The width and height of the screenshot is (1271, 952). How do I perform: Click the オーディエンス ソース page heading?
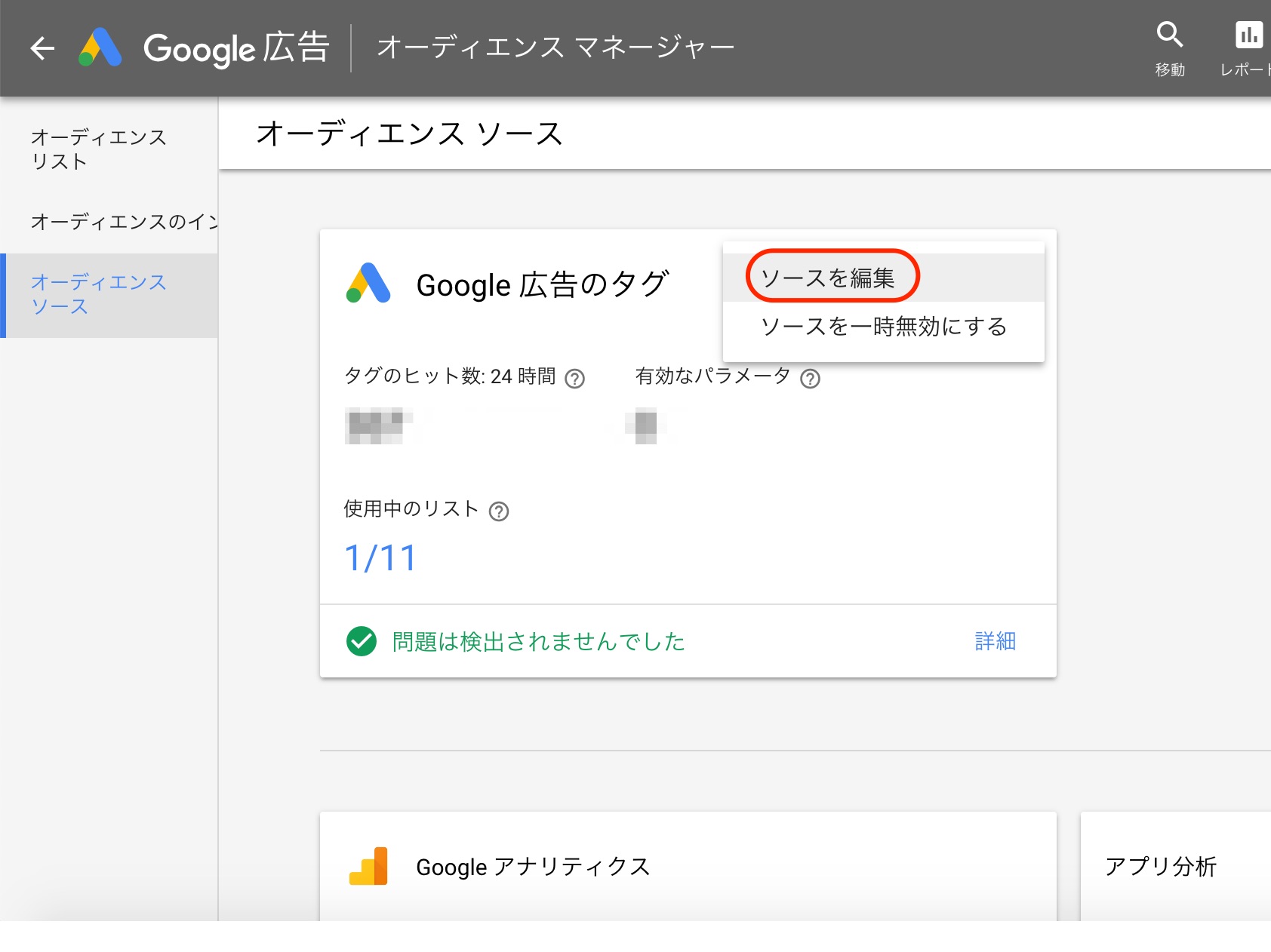click(410, 134)
